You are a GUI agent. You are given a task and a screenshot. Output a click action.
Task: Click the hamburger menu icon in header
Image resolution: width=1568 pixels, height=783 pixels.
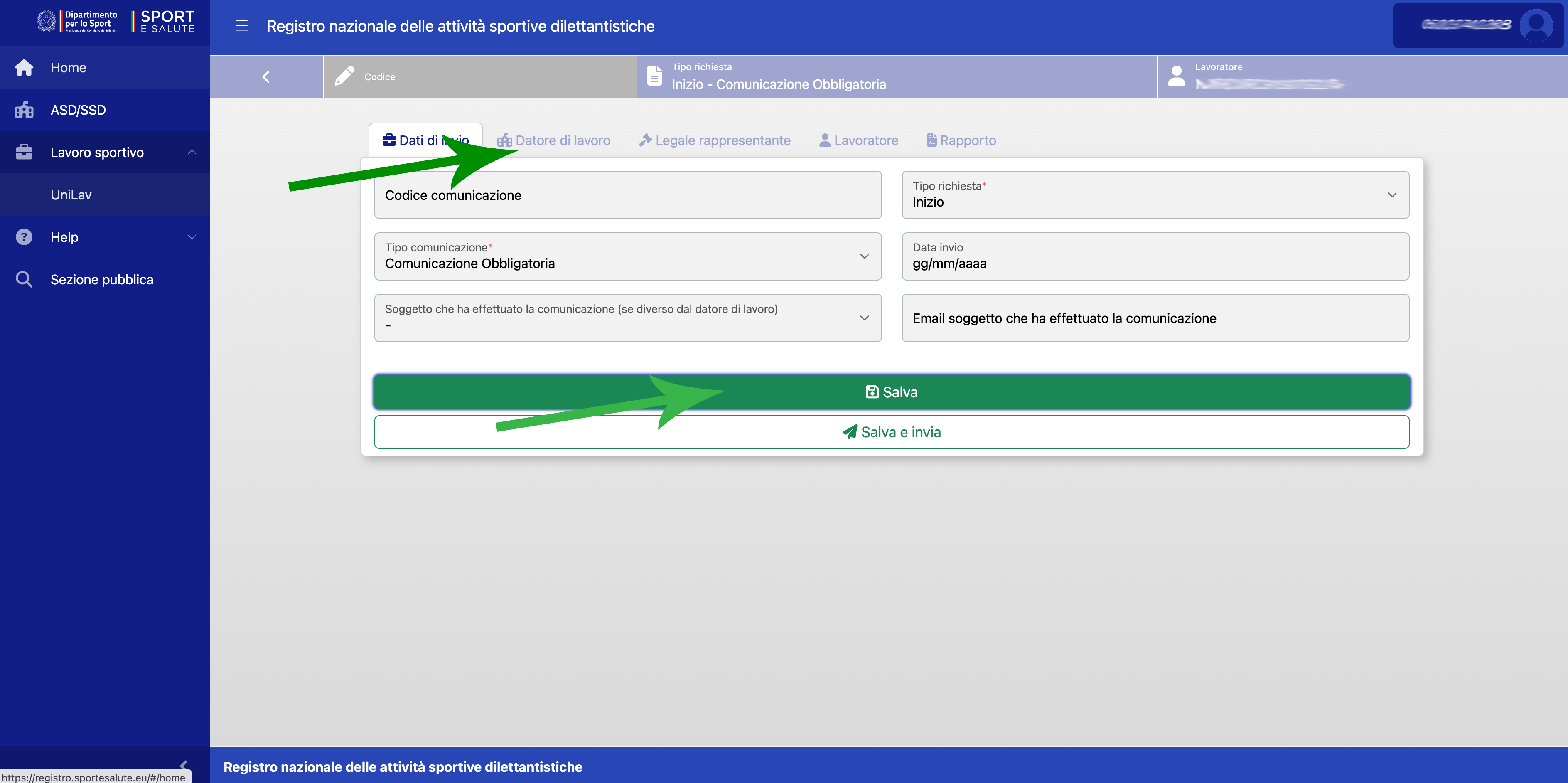point(242,26)
